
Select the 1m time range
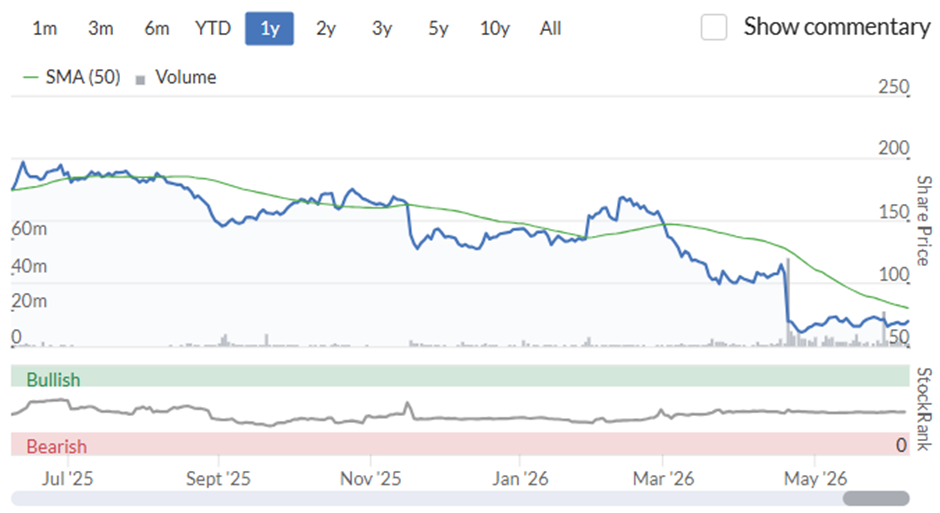coord(45,28)
